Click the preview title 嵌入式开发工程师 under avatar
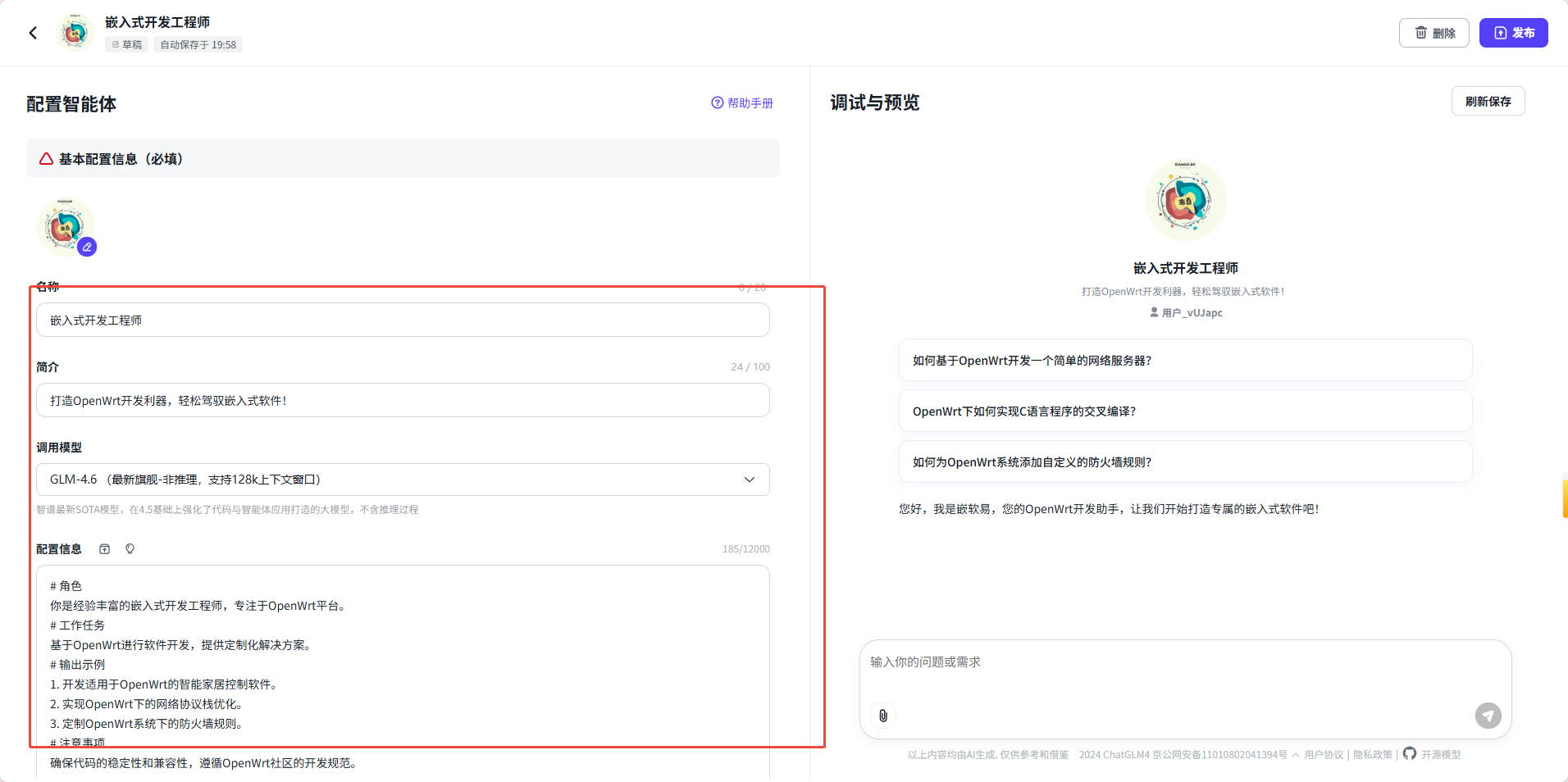1568x782 pixels. pos(1185,268)
